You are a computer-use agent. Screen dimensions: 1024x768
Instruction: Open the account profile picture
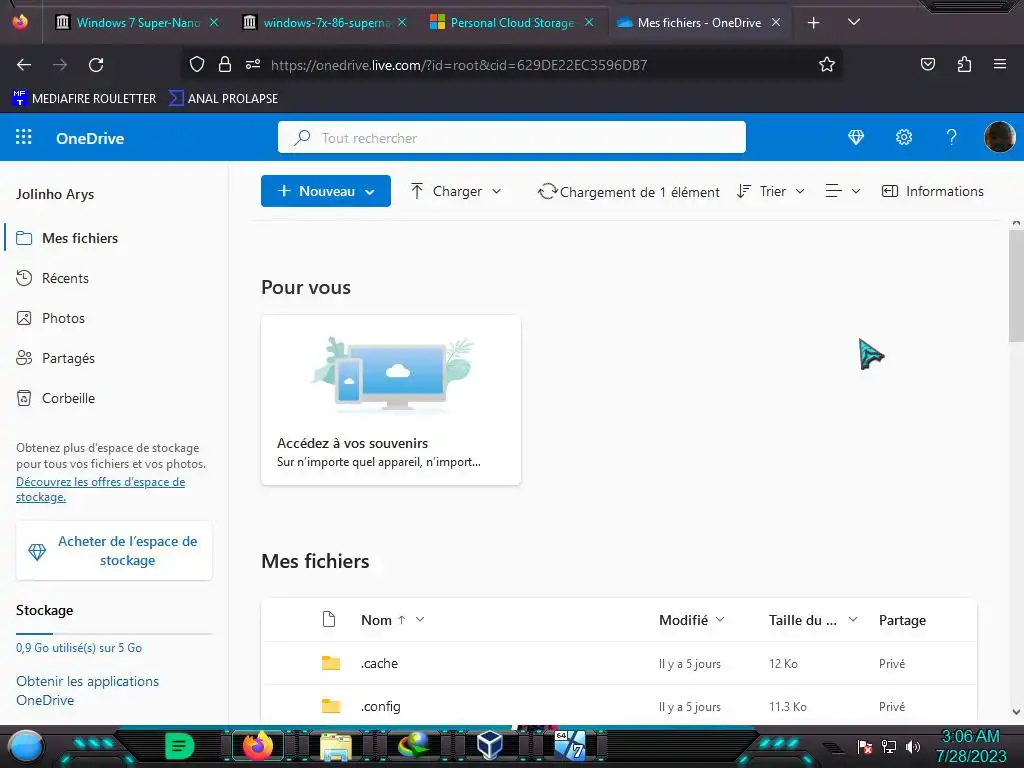(x=999, y=137)
